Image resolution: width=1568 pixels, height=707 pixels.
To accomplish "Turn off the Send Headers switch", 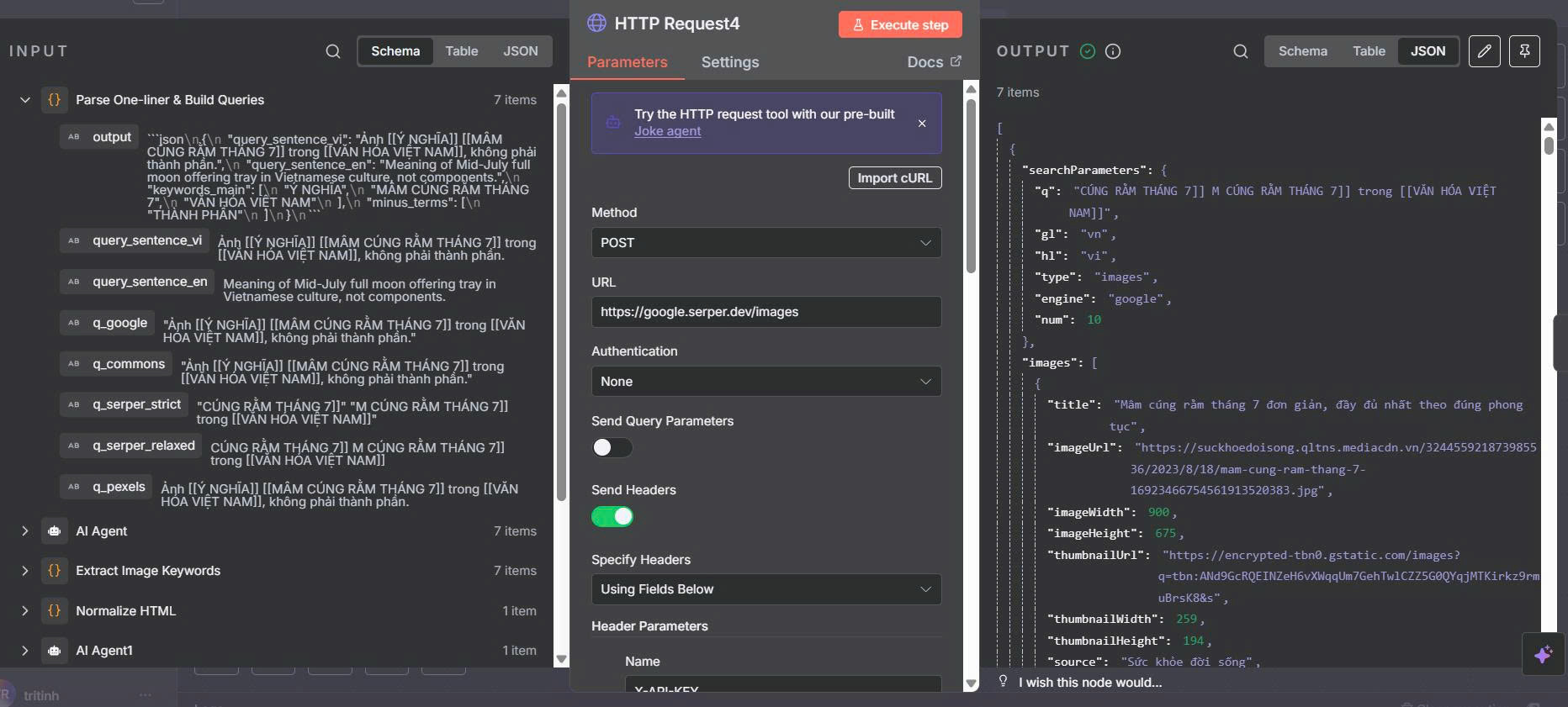I will pyautogui.click(x=612, y=516).
